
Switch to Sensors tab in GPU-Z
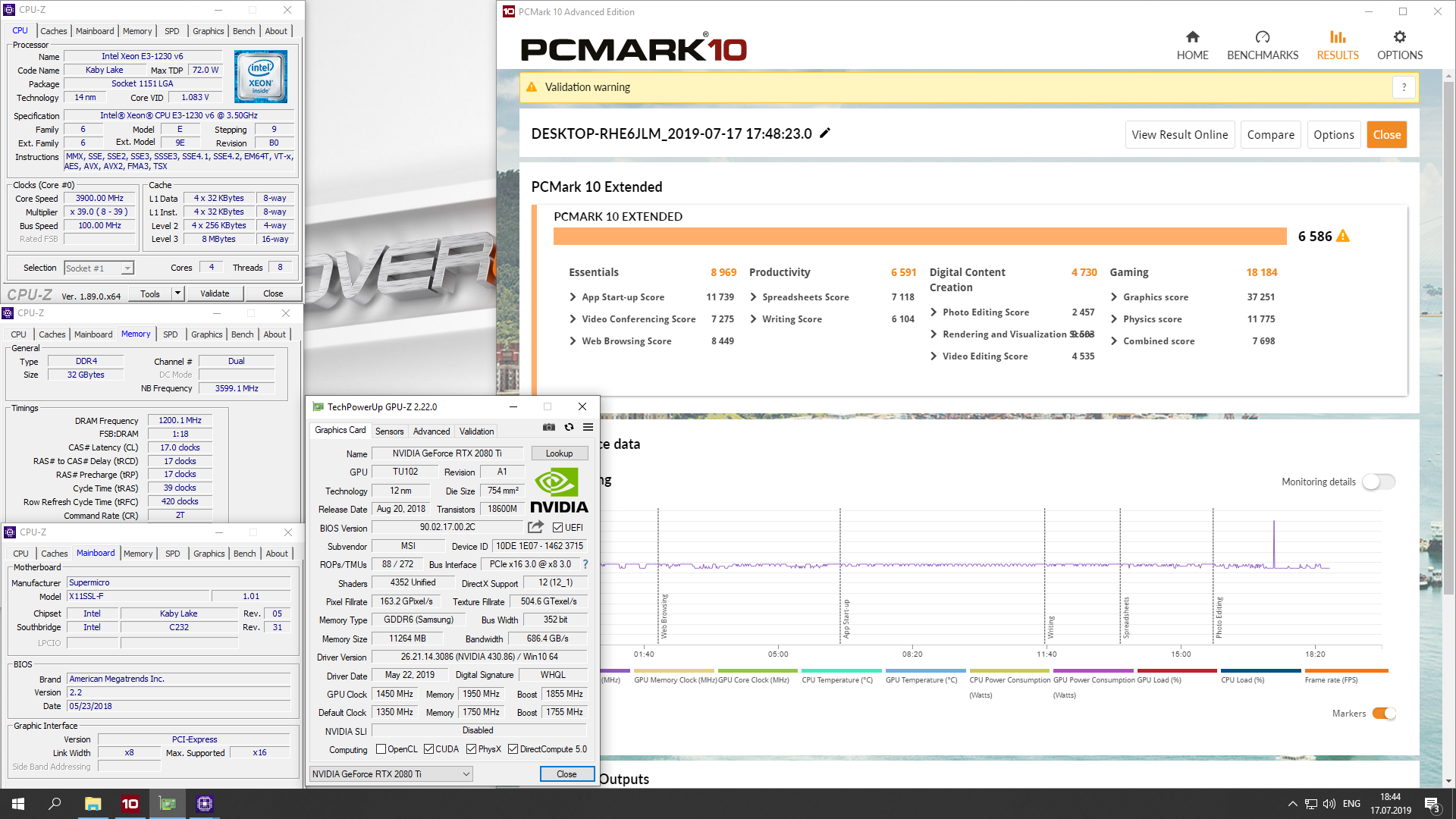tap(389, 431)
